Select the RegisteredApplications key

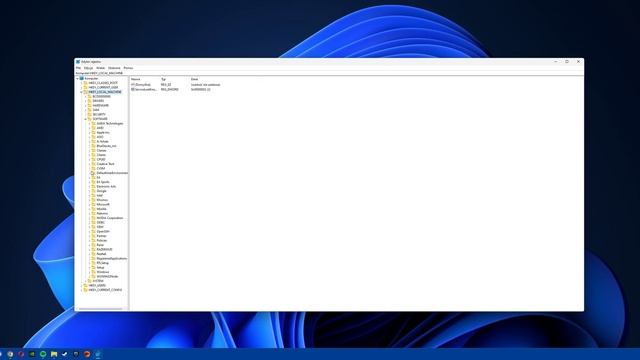(x=112, y=258)
